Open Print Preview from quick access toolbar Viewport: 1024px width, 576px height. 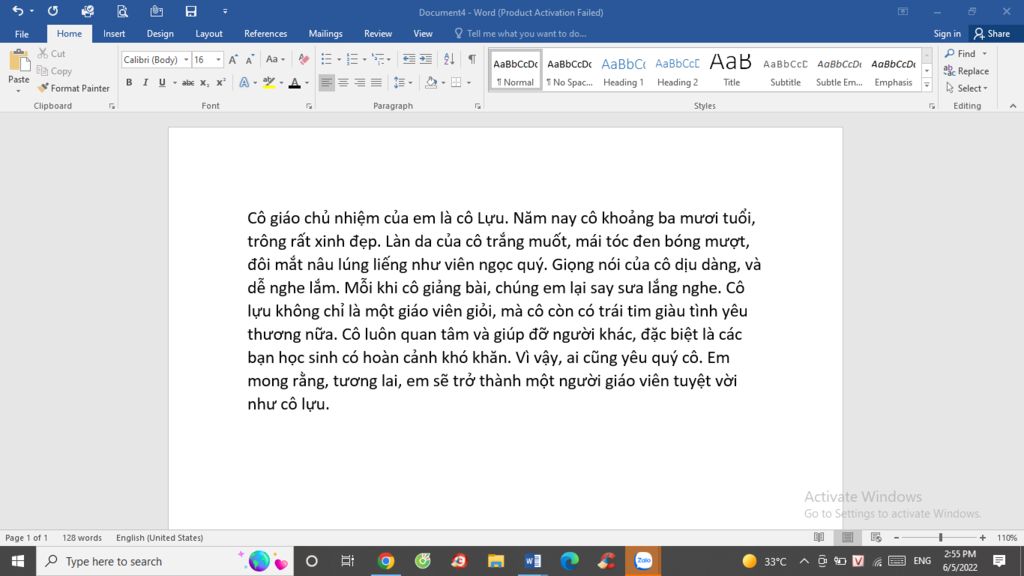pyautogui.click(x=122, y=11)
